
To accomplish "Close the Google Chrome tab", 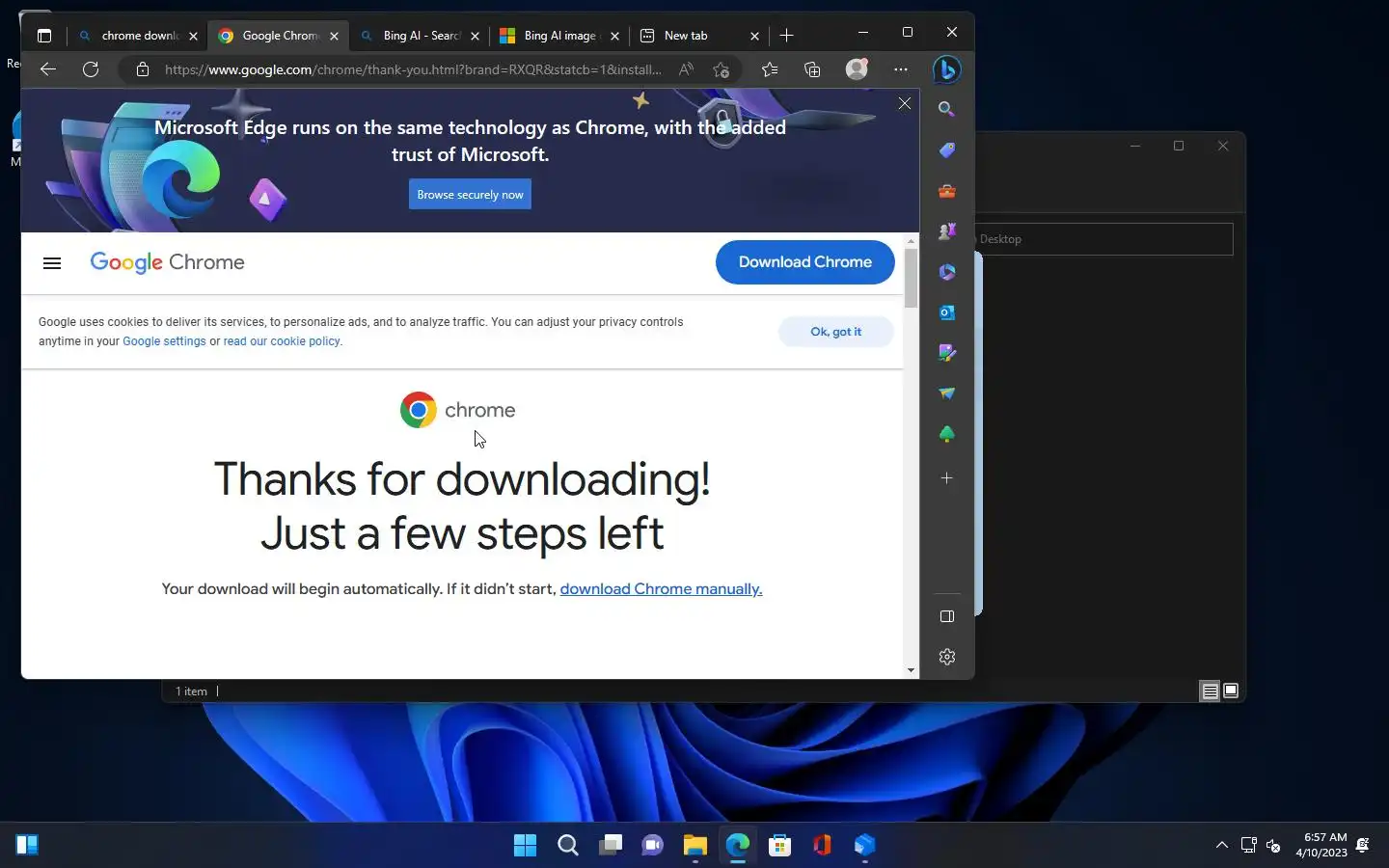I will (334, 36).
